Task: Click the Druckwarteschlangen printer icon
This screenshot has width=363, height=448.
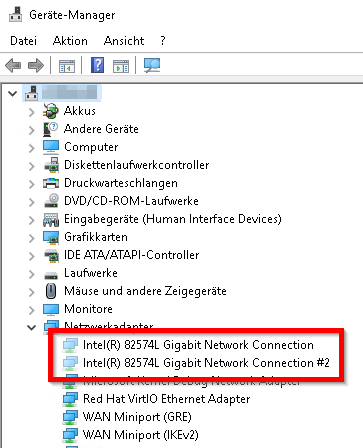Action: point(51,183)
